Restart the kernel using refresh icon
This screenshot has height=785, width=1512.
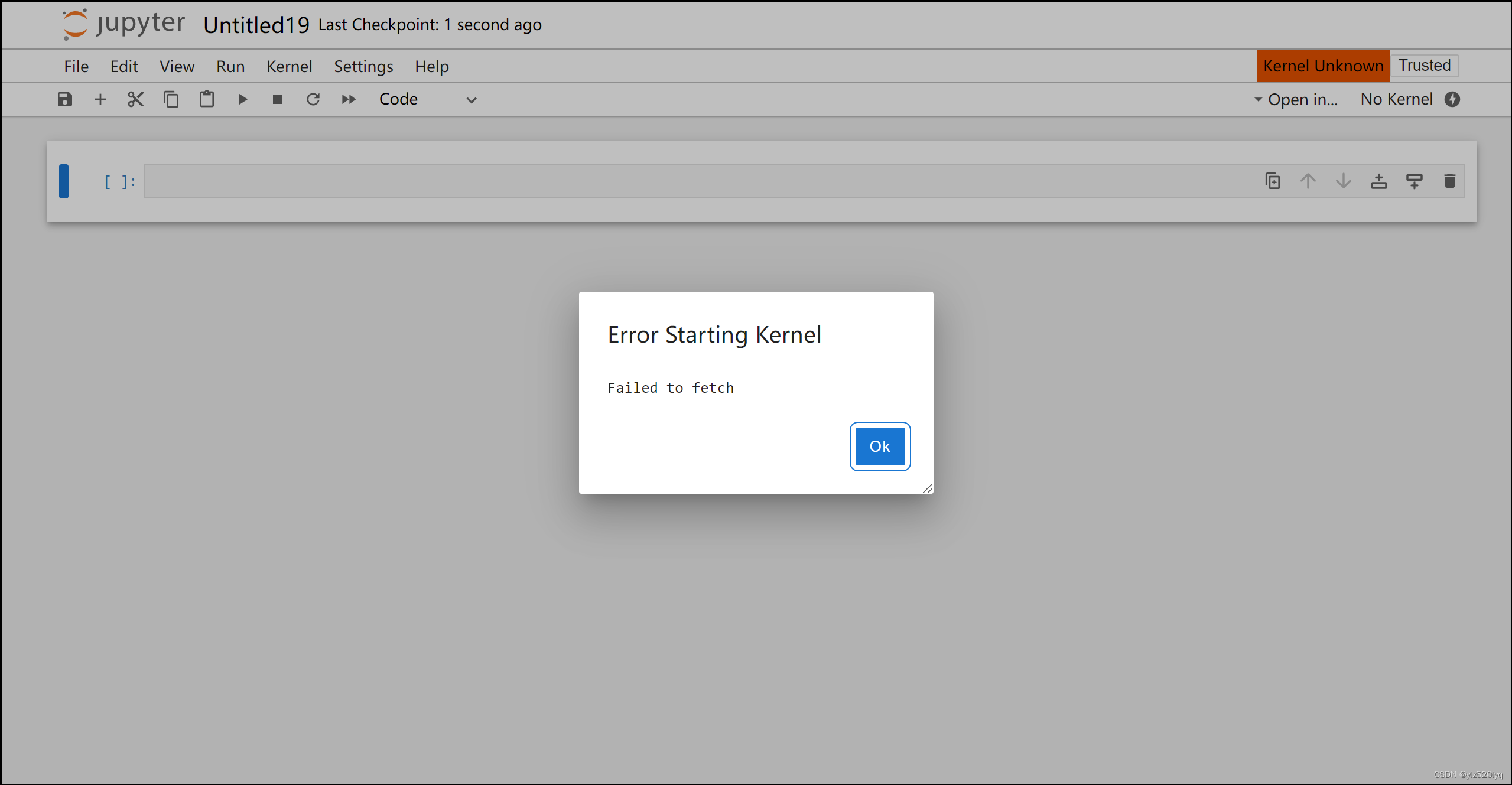[x=313, y=99]
